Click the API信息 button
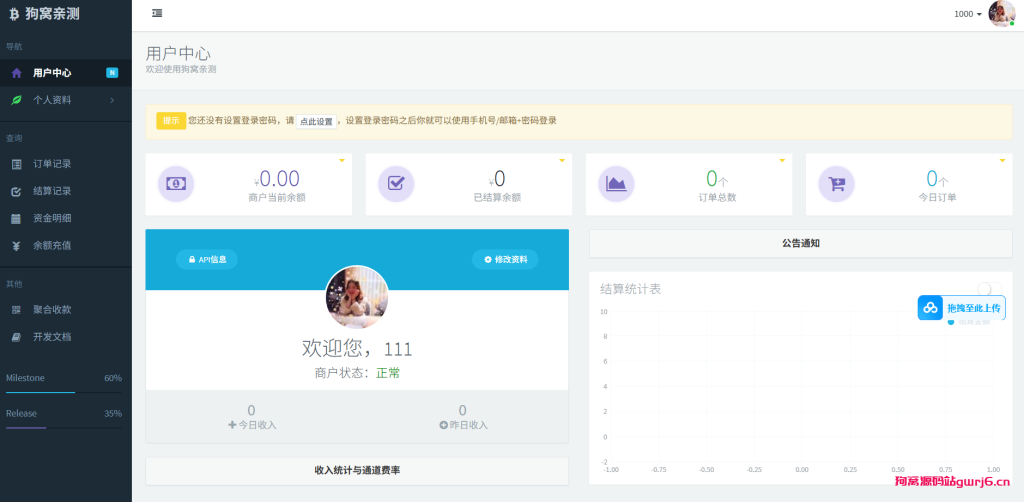 (207, 259)
